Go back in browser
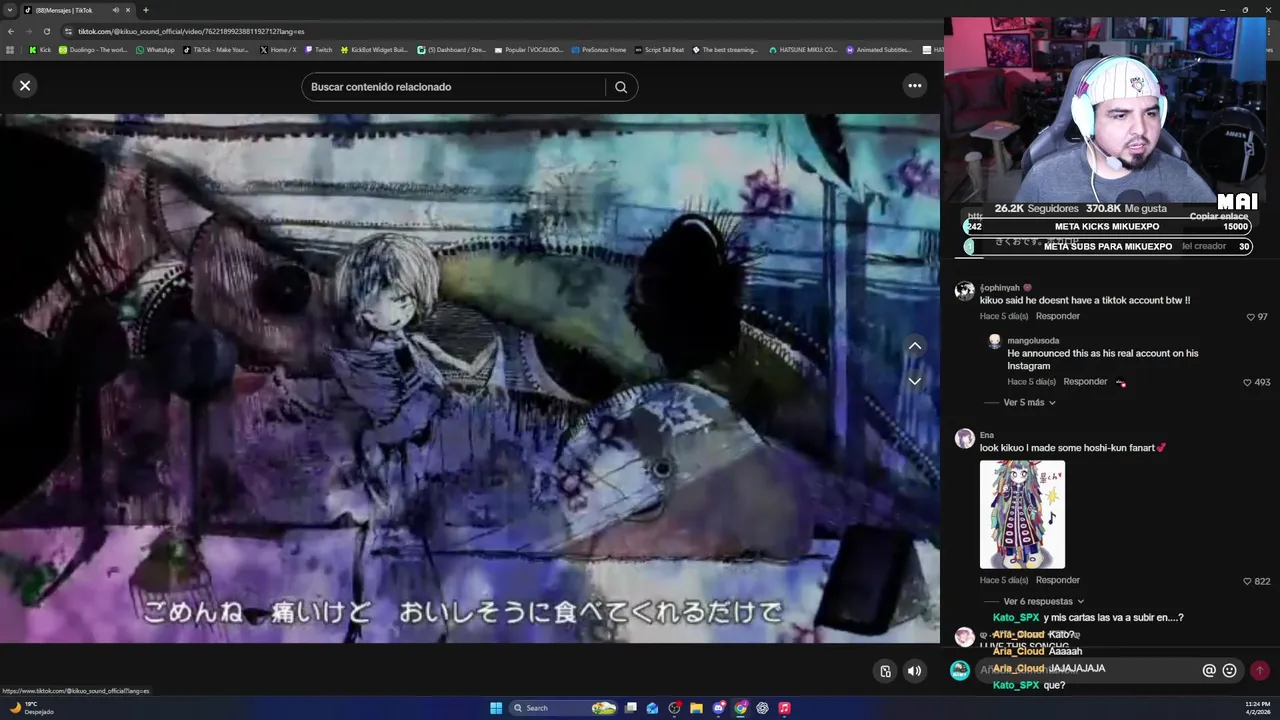This screenshot has height=720, width=1280. pos(10,31)
